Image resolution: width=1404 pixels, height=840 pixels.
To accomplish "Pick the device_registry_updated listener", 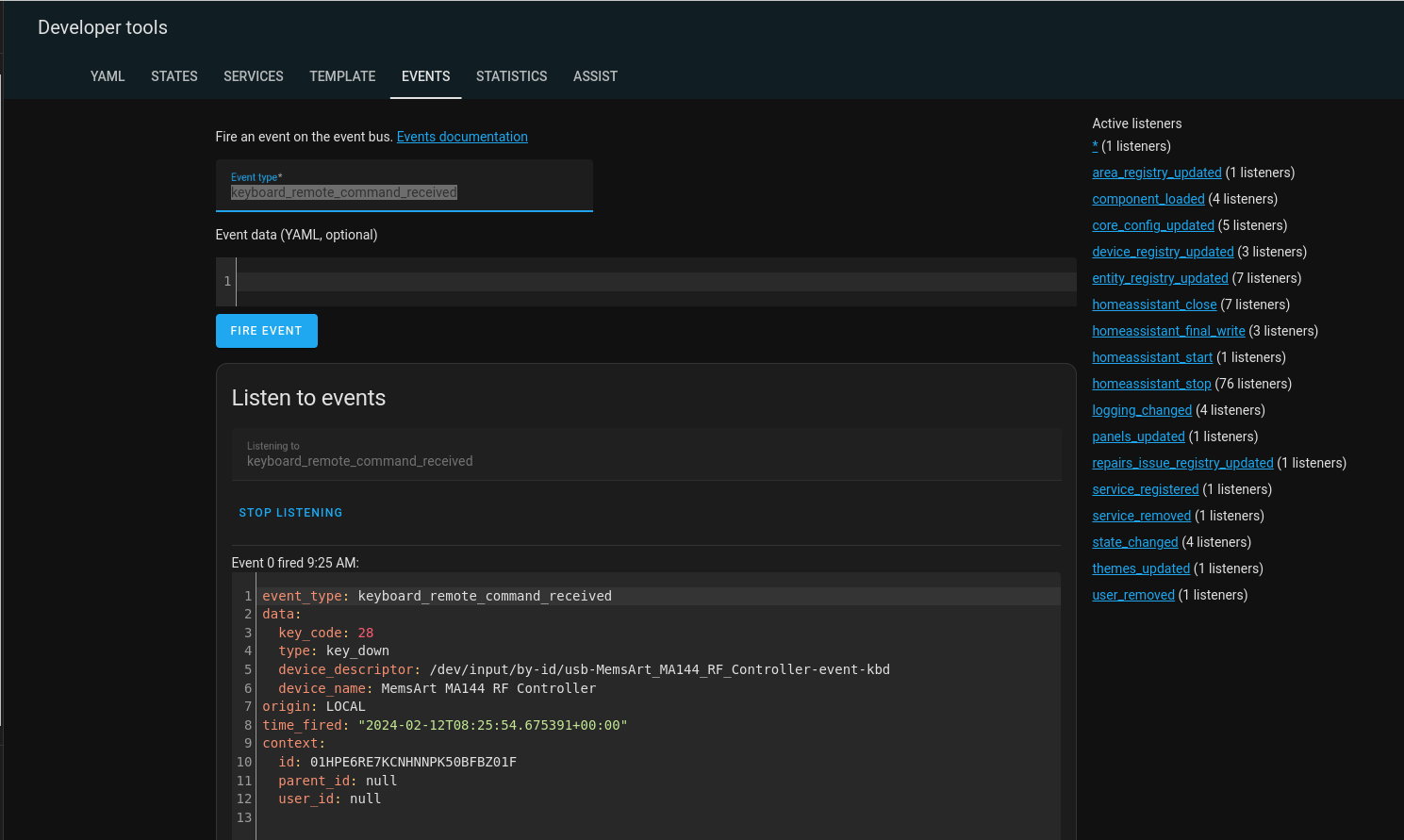I will point(1163,252).
